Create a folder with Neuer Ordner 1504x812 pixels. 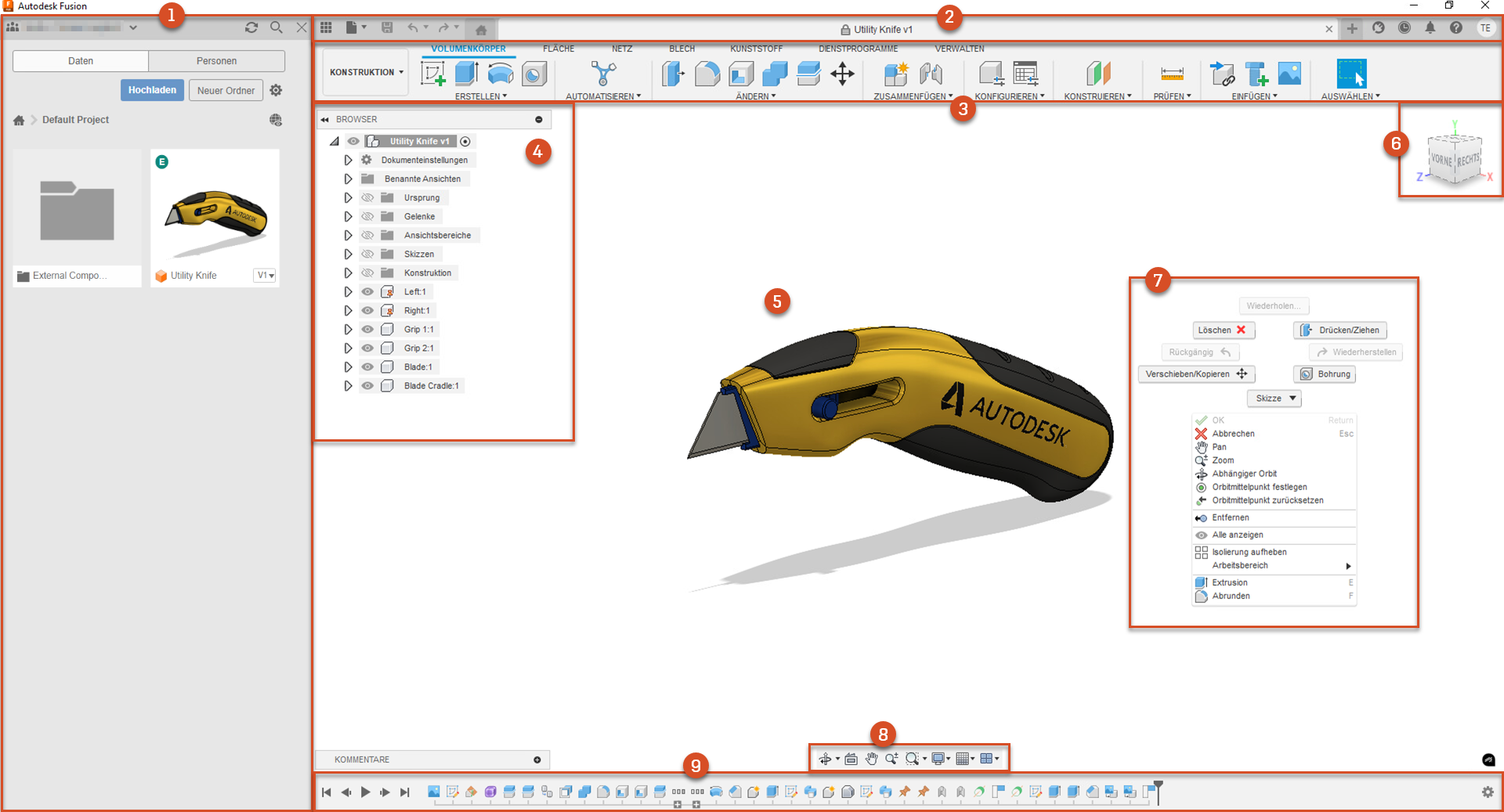[x=226, y=90]
